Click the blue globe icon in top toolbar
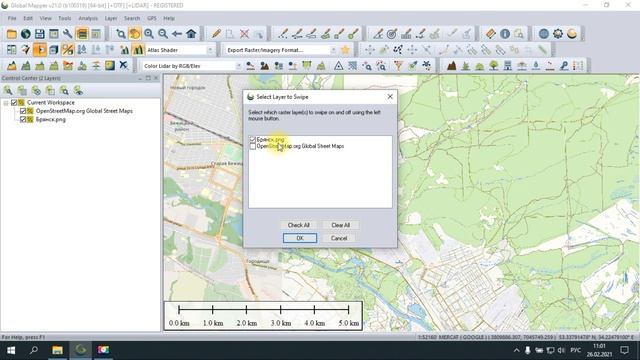Screen dimensions: 640x360 544,34
